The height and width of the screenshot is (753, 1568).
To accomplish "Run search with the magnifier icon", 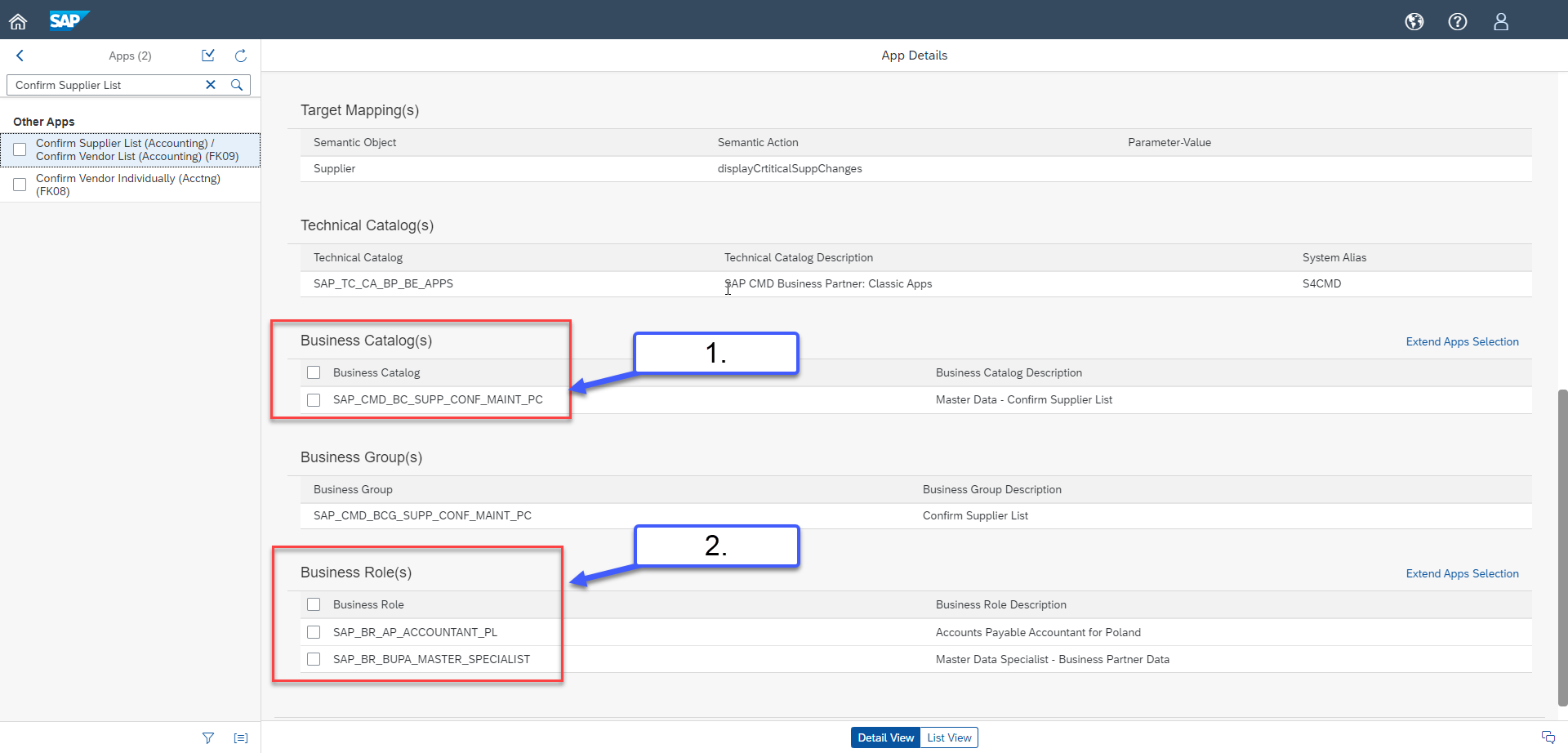I will pos(237,85).
